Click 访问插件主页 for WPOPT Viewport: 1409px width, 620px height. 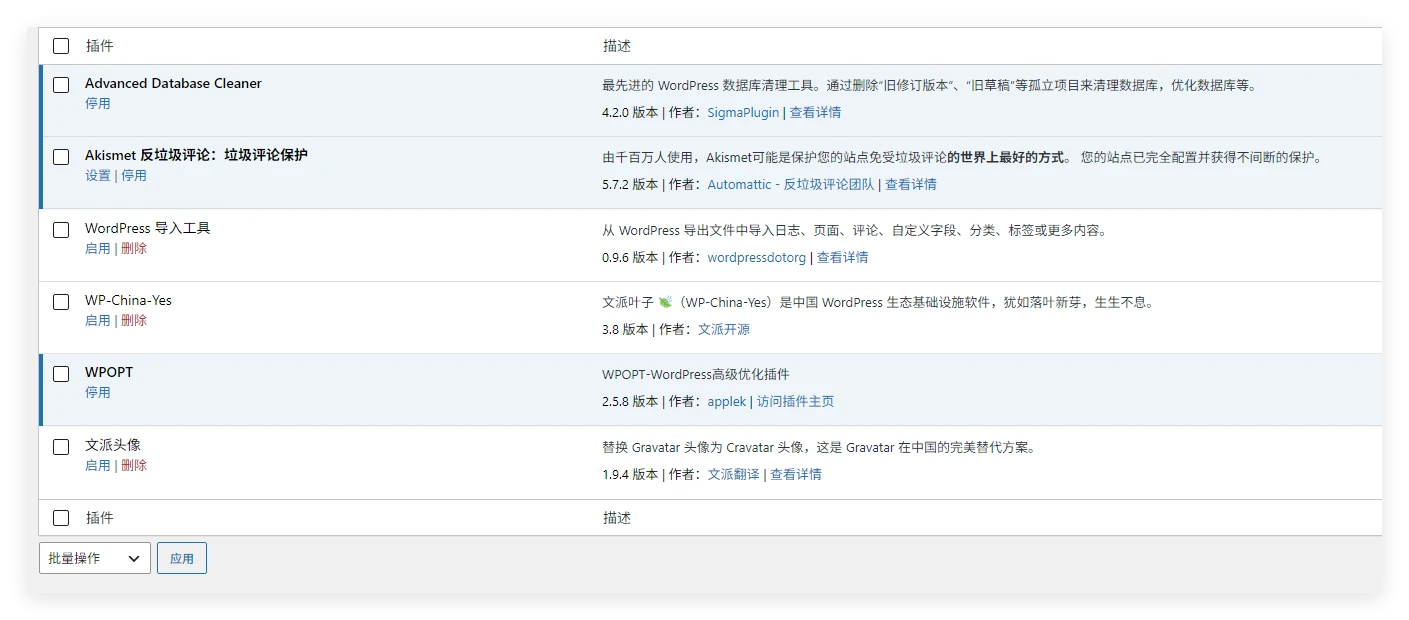tap(795, 401)
